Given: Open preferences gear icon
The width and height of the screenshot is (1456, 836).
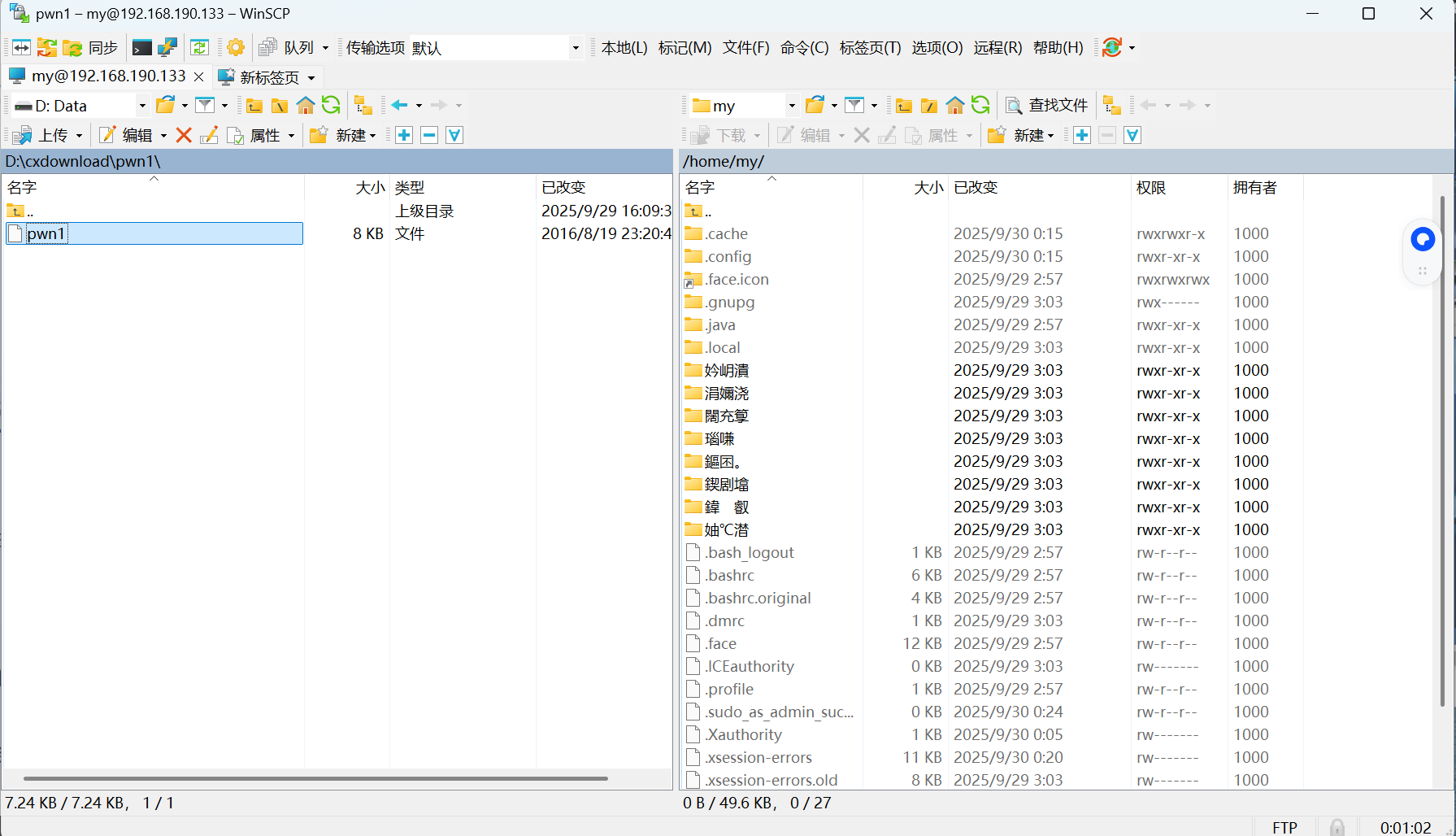Looking at the screenshot, I should coord(236,48).
